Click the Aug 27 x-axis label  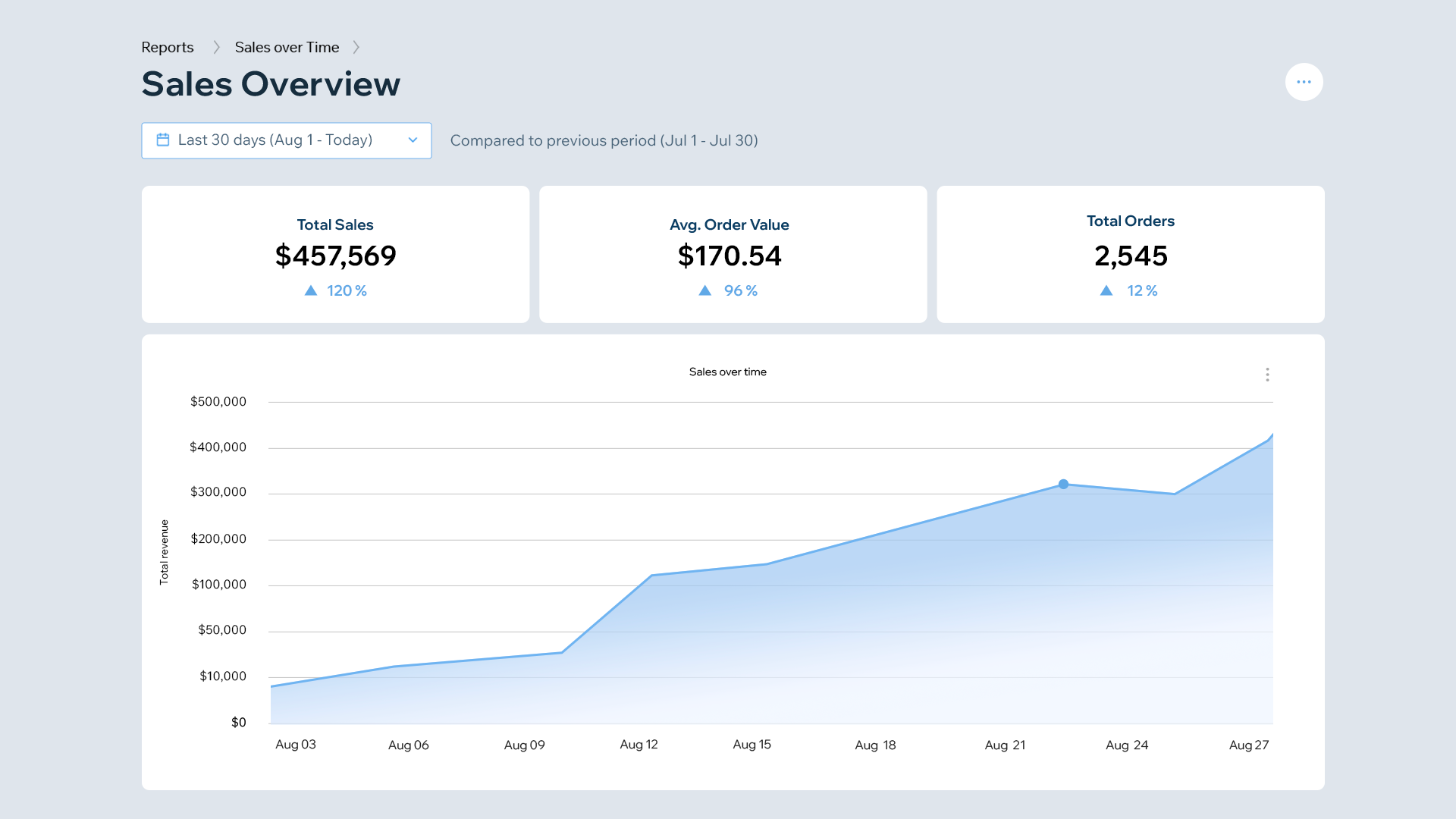coord(1248,745)
